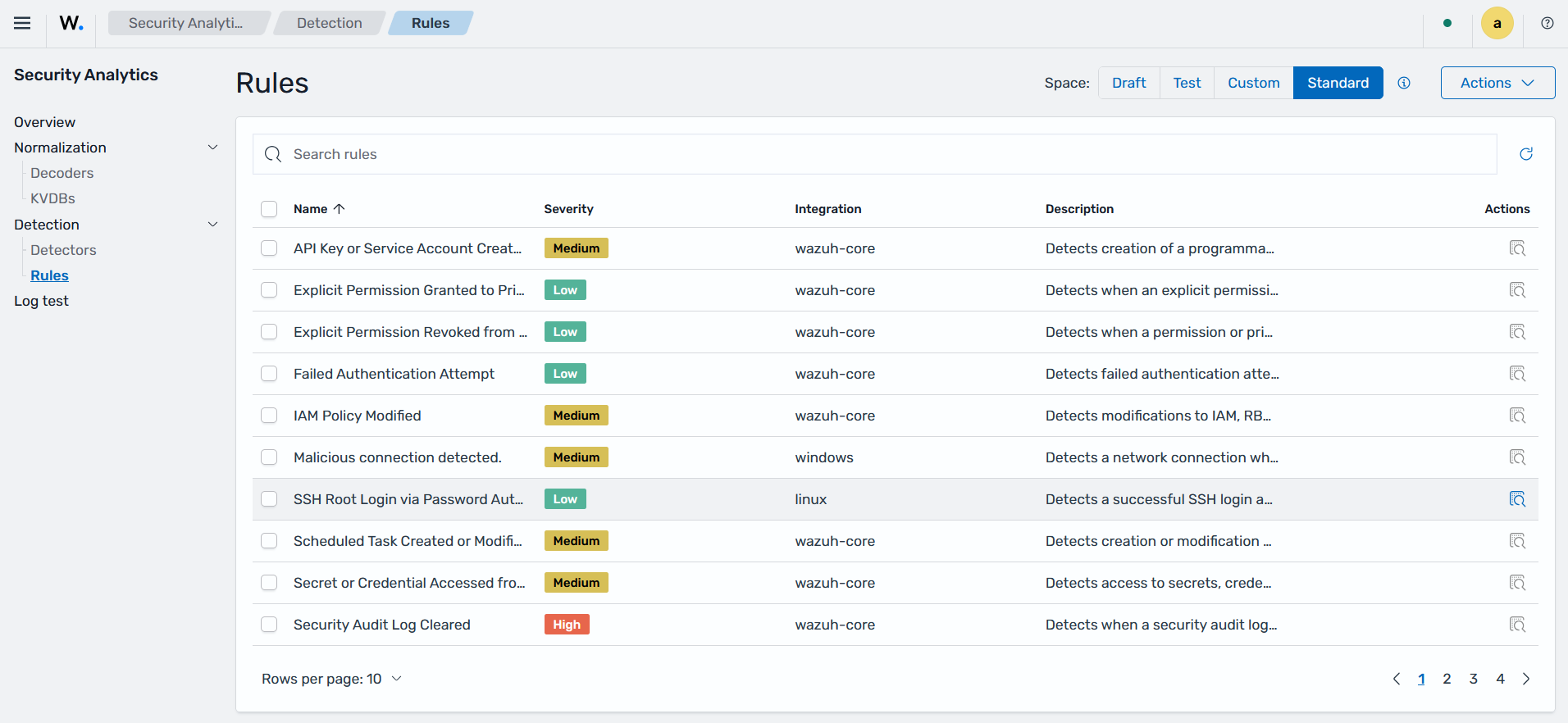Check the Secret or Credential Accessed row
This screenshot has width=1568, height=723.
click(269, 583)
